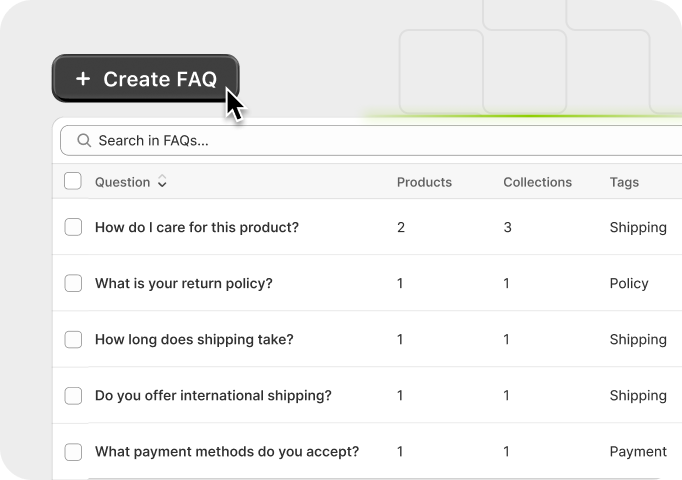Click Shipping tag in care for product row
The image size is (682, 480).
click(638, 228)
